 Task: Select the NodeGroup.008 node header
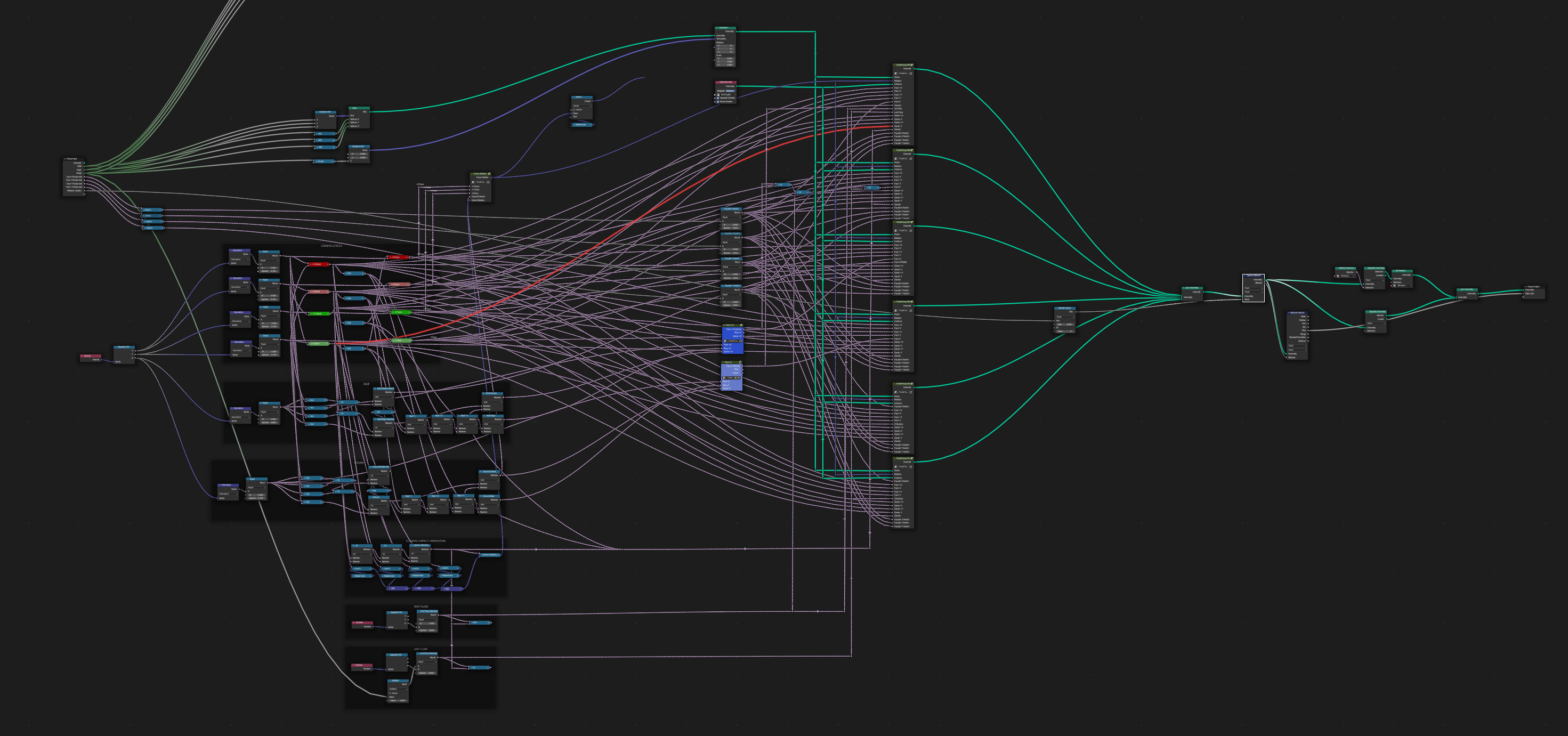tap(903, 302)
